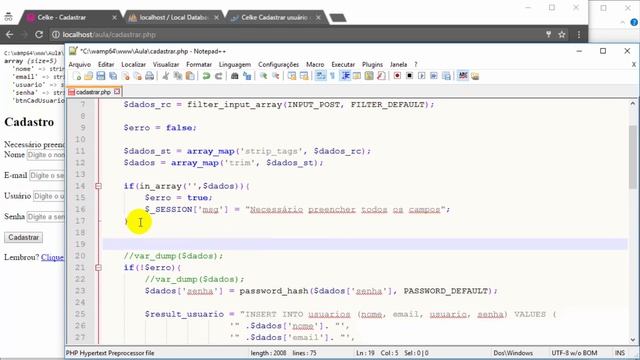Open the Arquivo menu
Viewport: 640px width, 360px height.
click(x=80, y=64)
